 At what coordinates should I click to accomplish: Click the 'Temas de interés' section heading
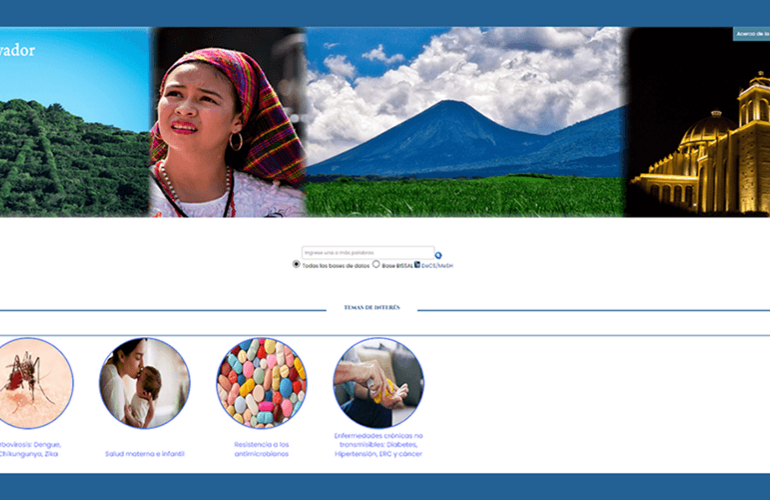371,308
